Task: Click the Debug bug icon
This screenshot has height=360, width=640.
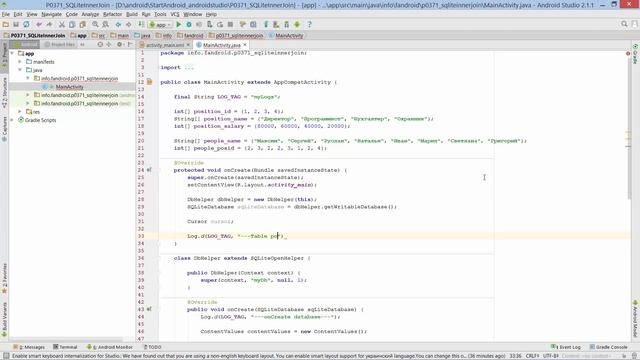Action: point(189,24)
